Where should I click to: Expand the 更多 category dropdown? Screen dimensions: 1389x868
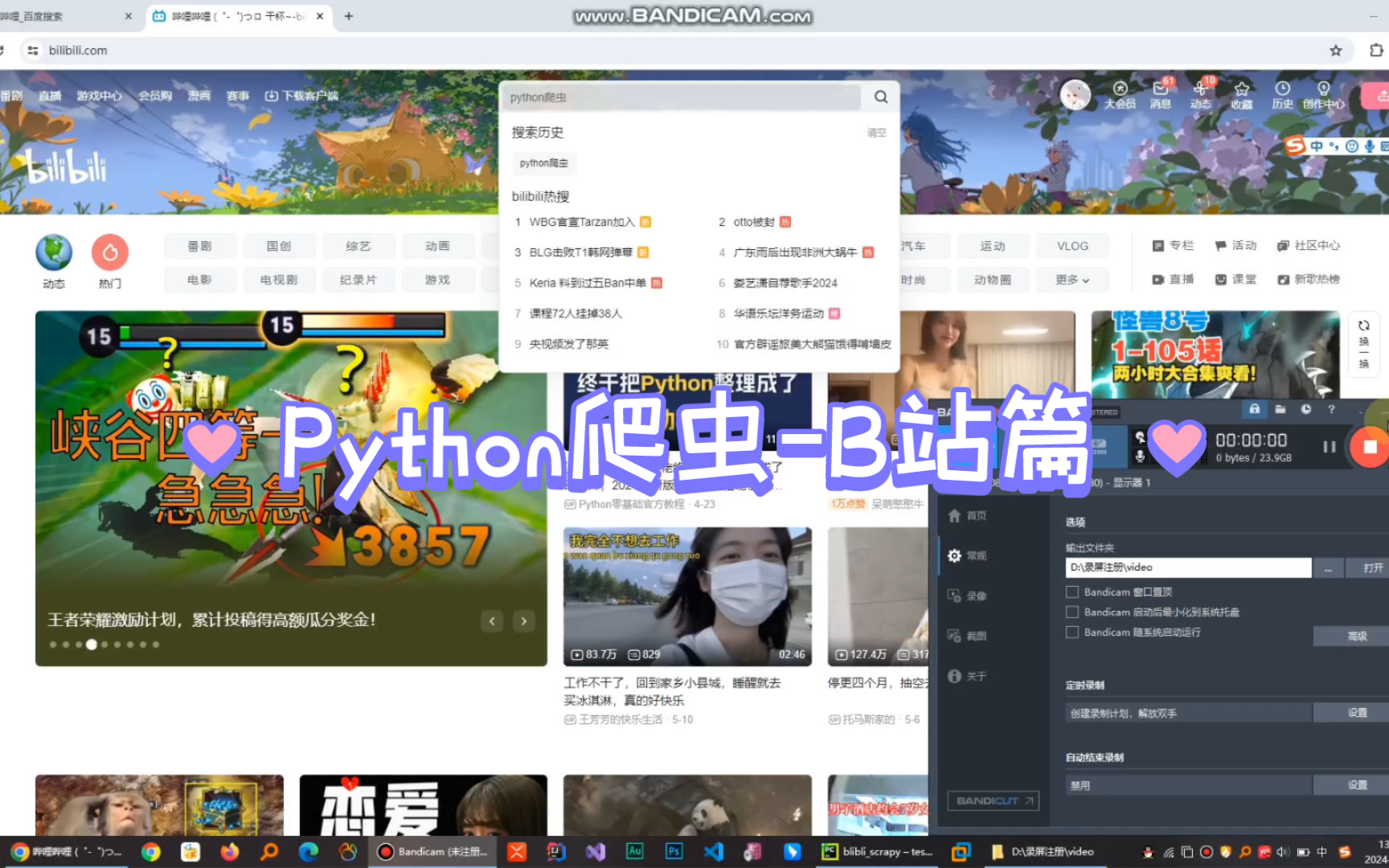click(1072, 280)
